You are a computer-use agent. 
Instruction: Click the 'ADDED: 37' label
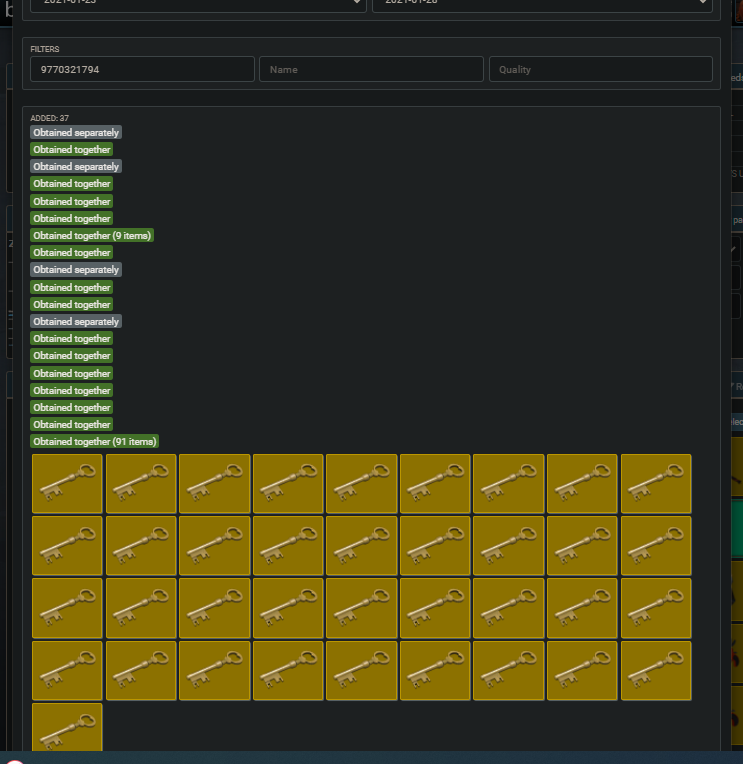[50, 118]
